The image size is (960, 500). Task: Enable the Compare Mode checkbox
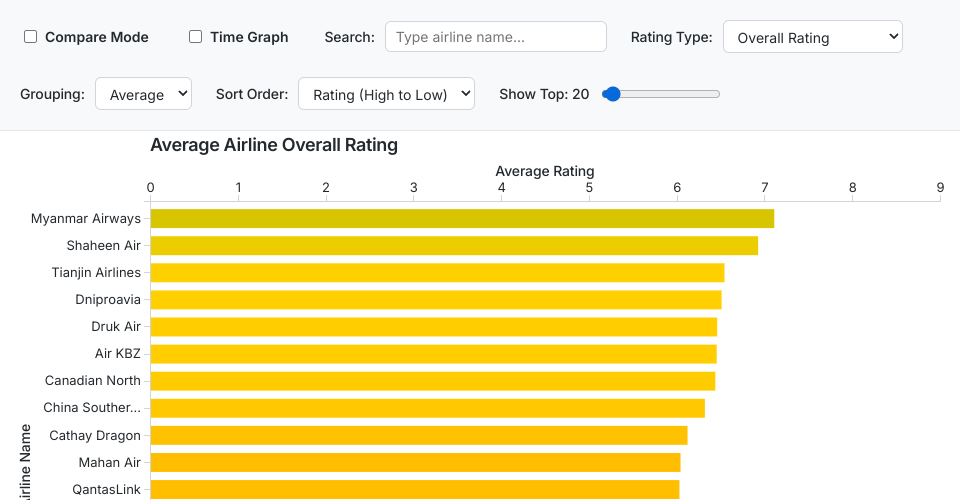tap(31, 37)
